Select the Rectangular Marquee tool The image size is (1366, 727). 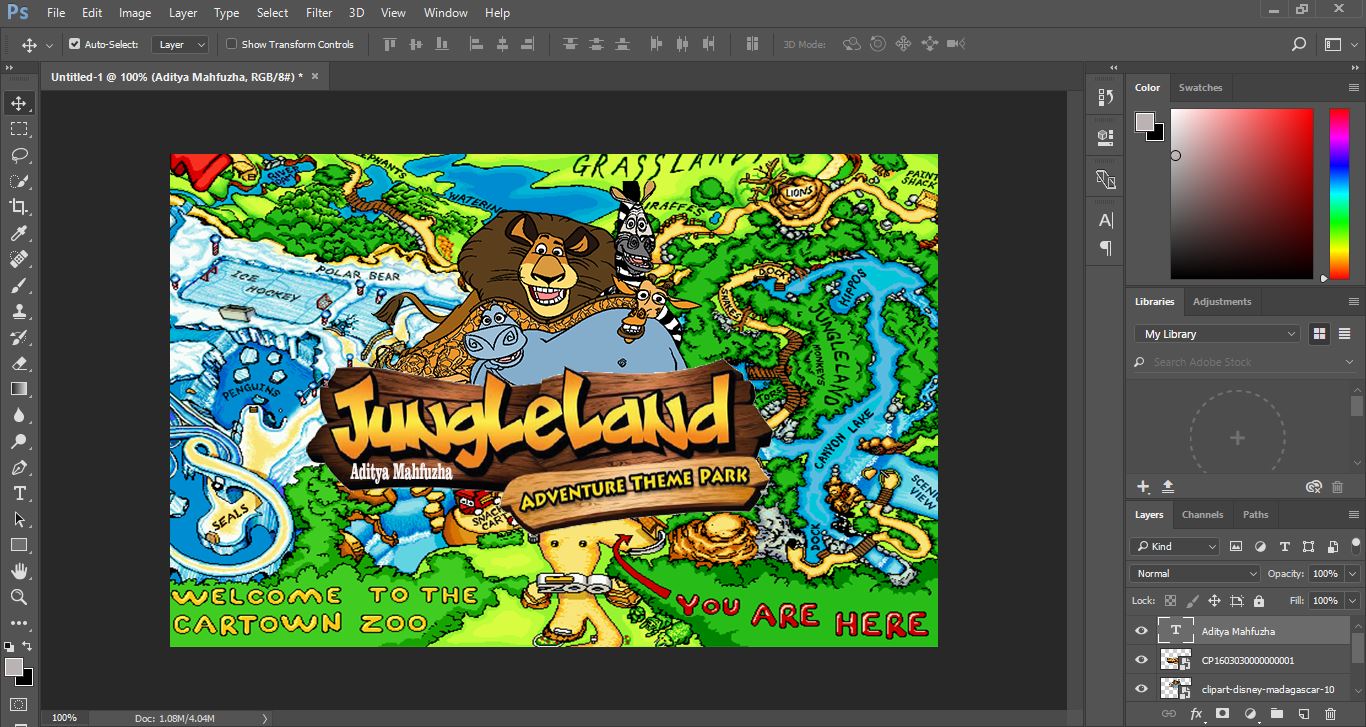pos(19,129)
